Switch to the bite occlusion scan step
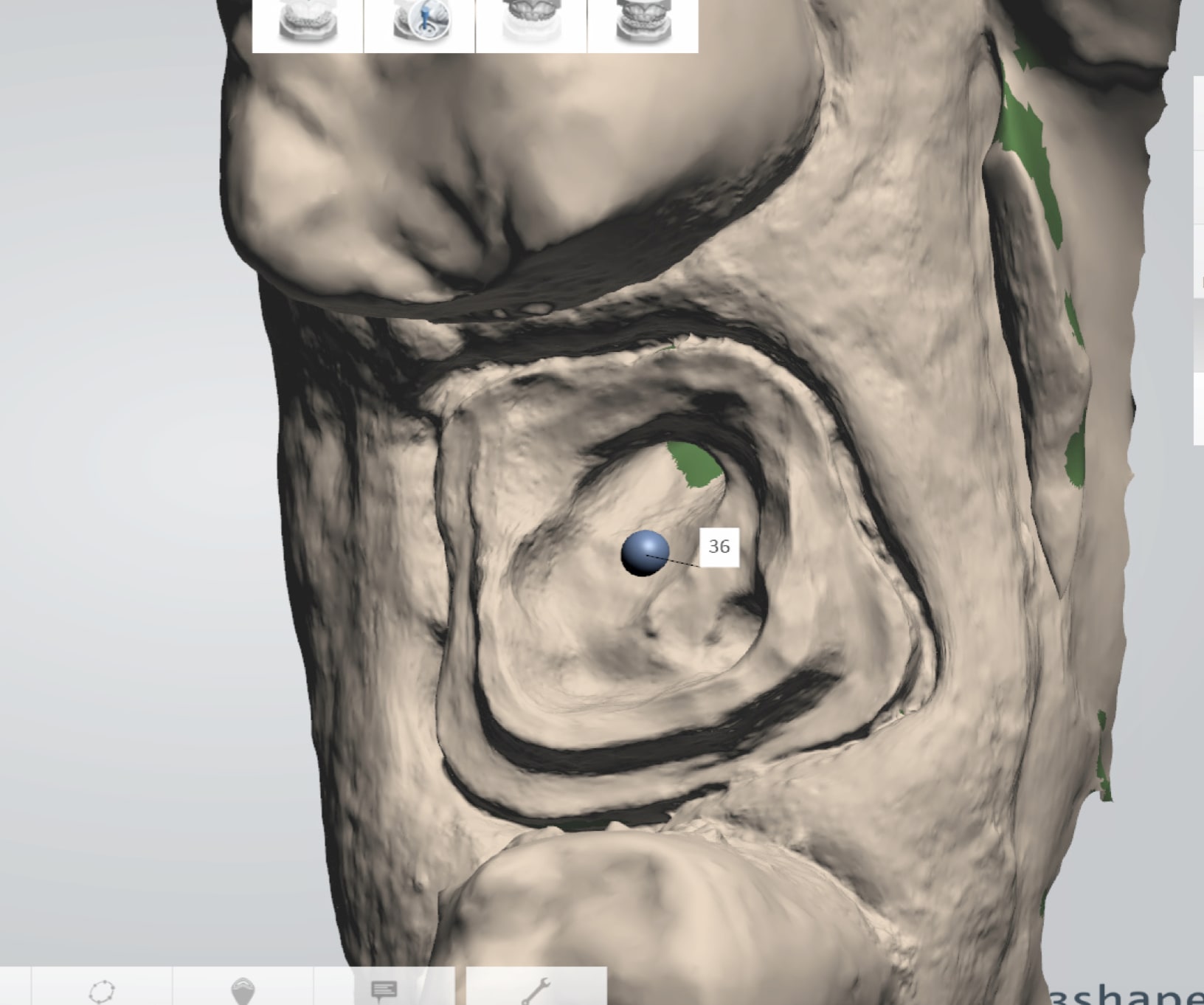 coord(643,24)
